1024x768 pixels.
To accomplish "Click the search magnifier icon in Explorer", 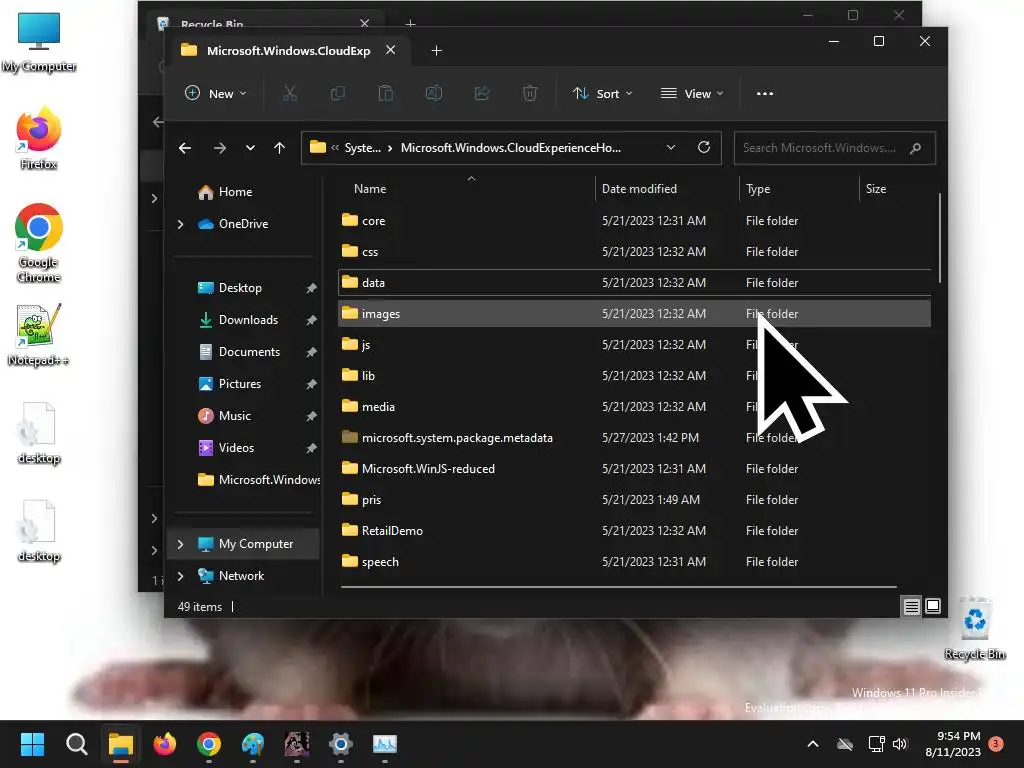I will pyautogui.click(x=916, y=148).
